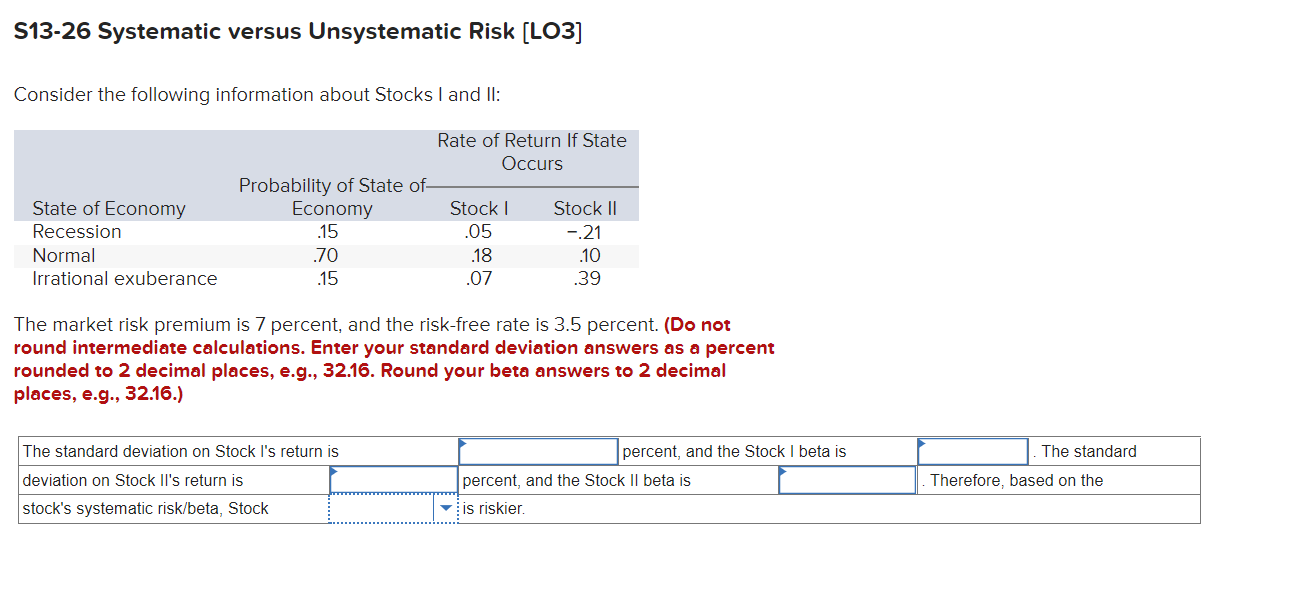Click the LO3 label in the heading
This screenshot has width=1312, height=592.
click(556, 30)
